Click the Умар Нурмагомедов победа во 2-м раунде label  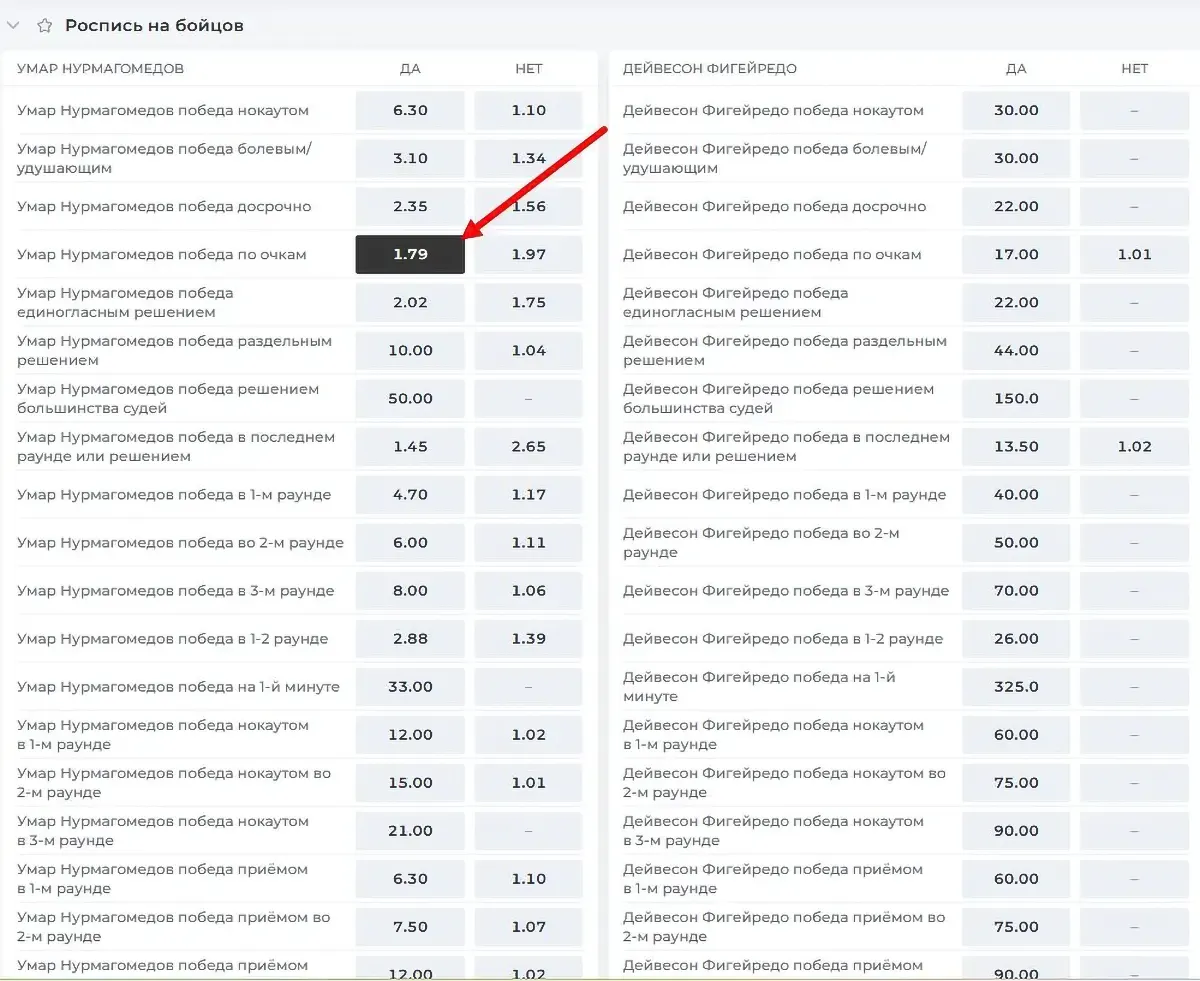point(180,542)
